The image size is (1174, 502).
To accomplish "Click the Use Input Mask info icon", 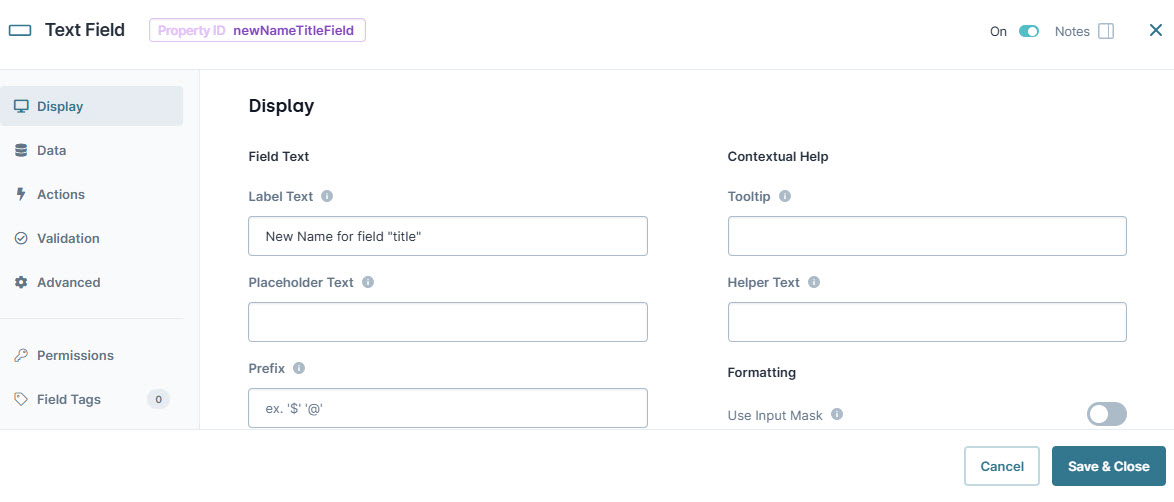I will click(837, 414).
